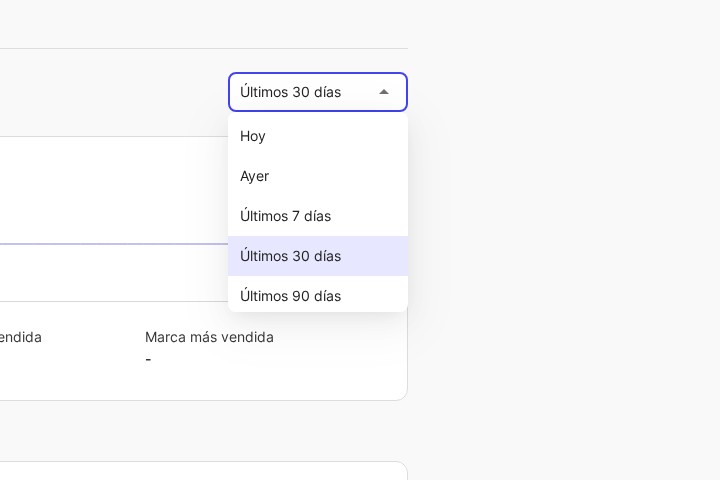720x480 pixels.
Task: Pick the highlighted Últimos 30 días option
Action: 318,256
